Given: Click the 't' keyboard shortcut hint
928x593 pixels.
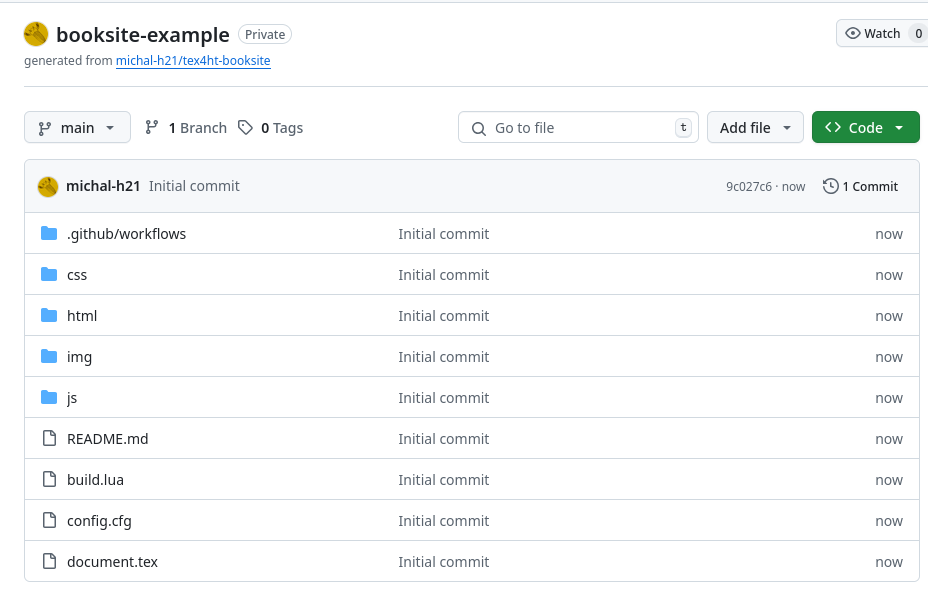Looking at the screenshot, I should tap(684, 127).
